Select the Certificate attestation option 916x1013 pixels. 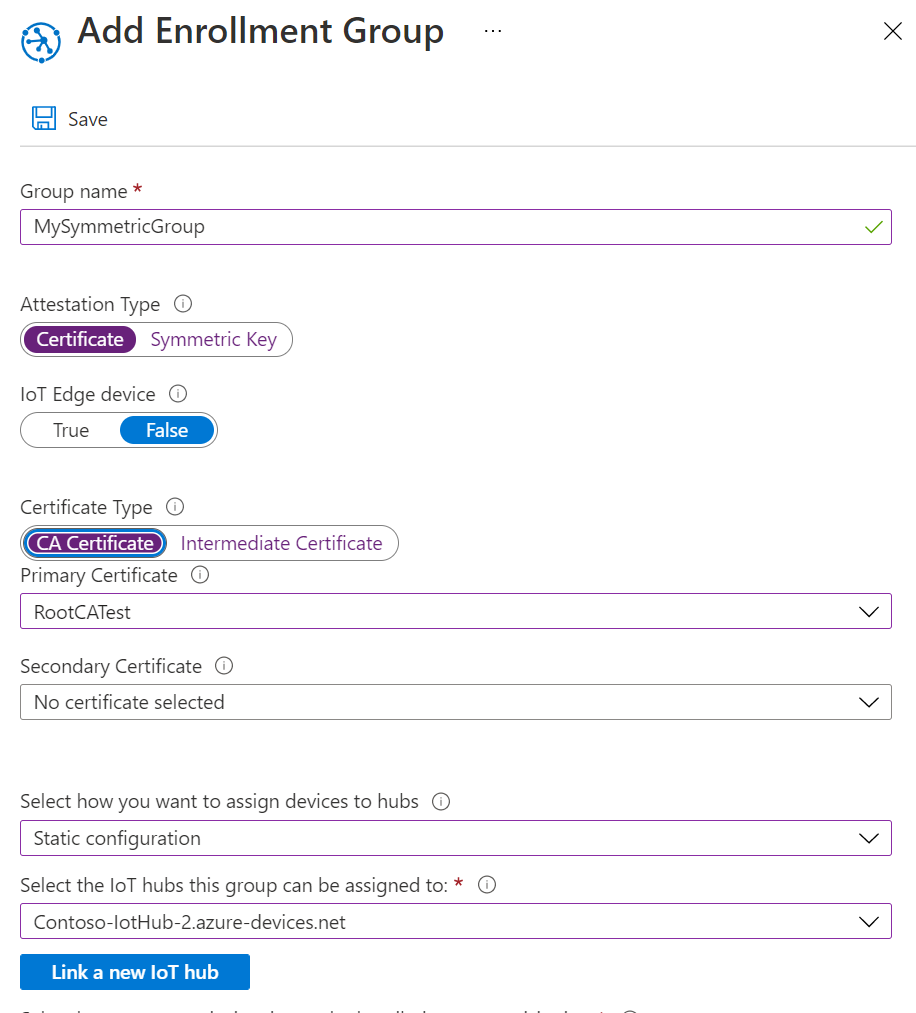tap(80, 339)
